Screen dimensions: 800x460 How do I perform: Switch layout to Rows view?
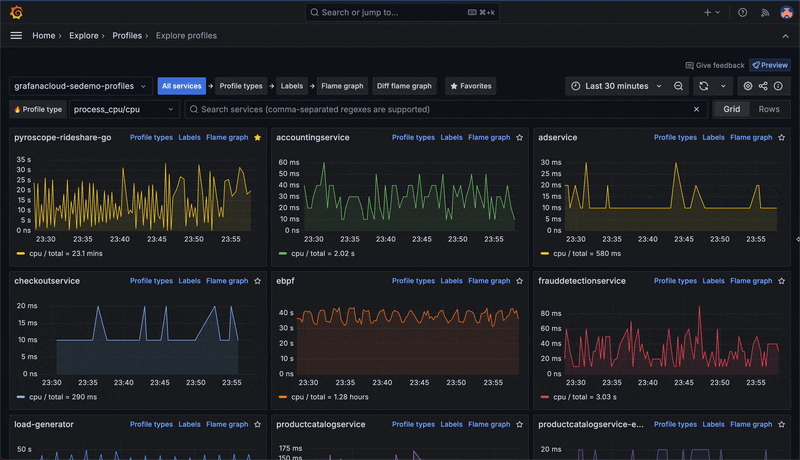tap(768, 109)
